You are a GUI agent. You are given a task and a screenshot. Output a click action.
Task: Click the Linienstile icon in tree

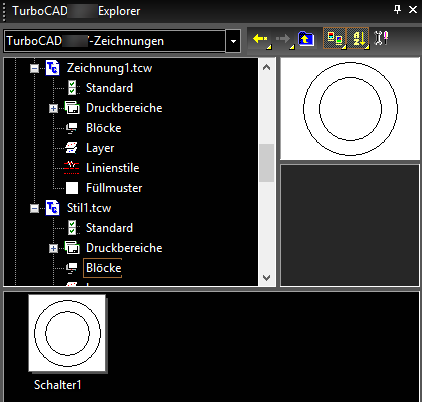[x=71, y=168]
